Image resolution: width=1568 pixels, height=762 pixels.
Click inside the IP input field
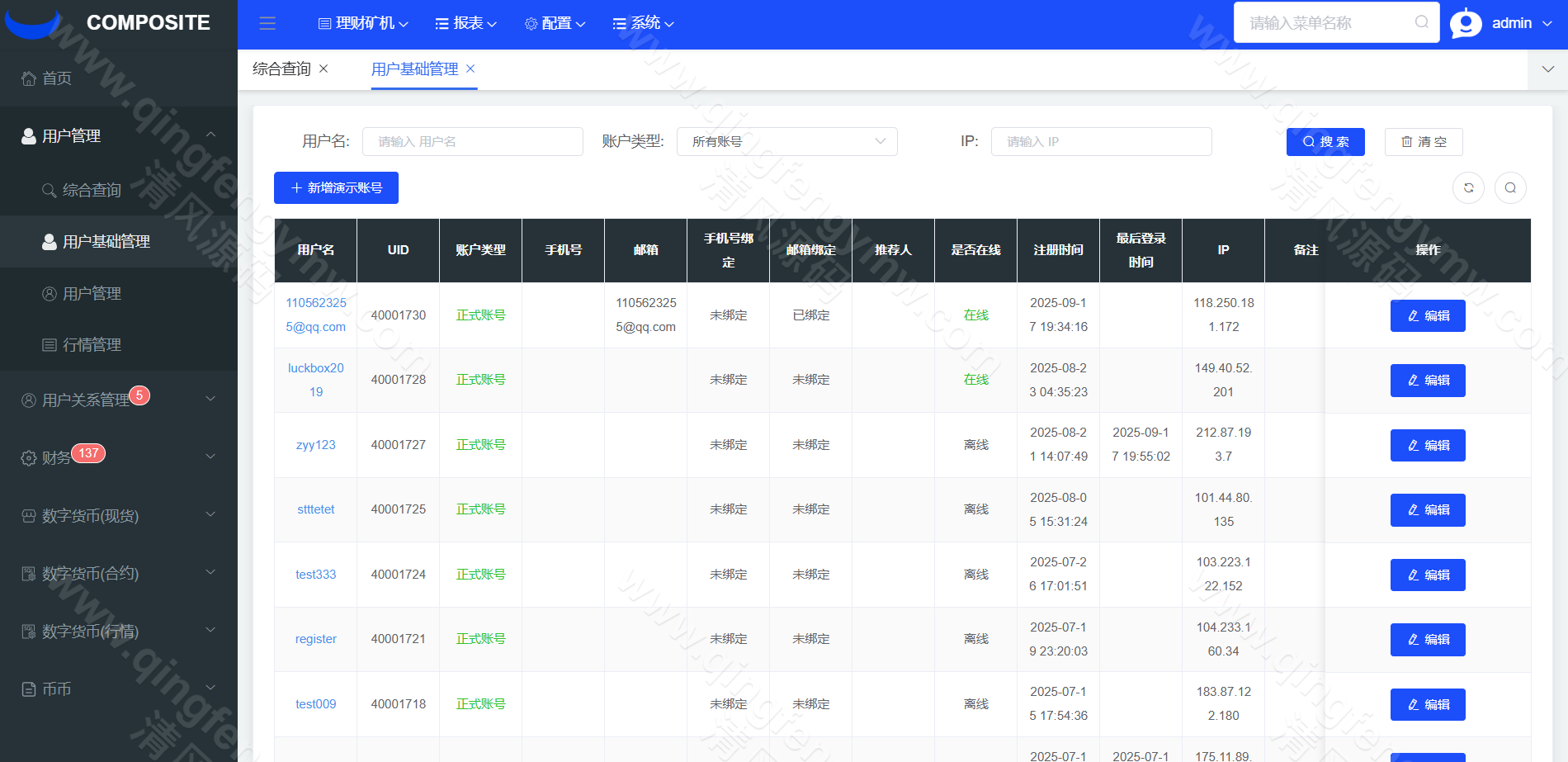click(1101, 141)
